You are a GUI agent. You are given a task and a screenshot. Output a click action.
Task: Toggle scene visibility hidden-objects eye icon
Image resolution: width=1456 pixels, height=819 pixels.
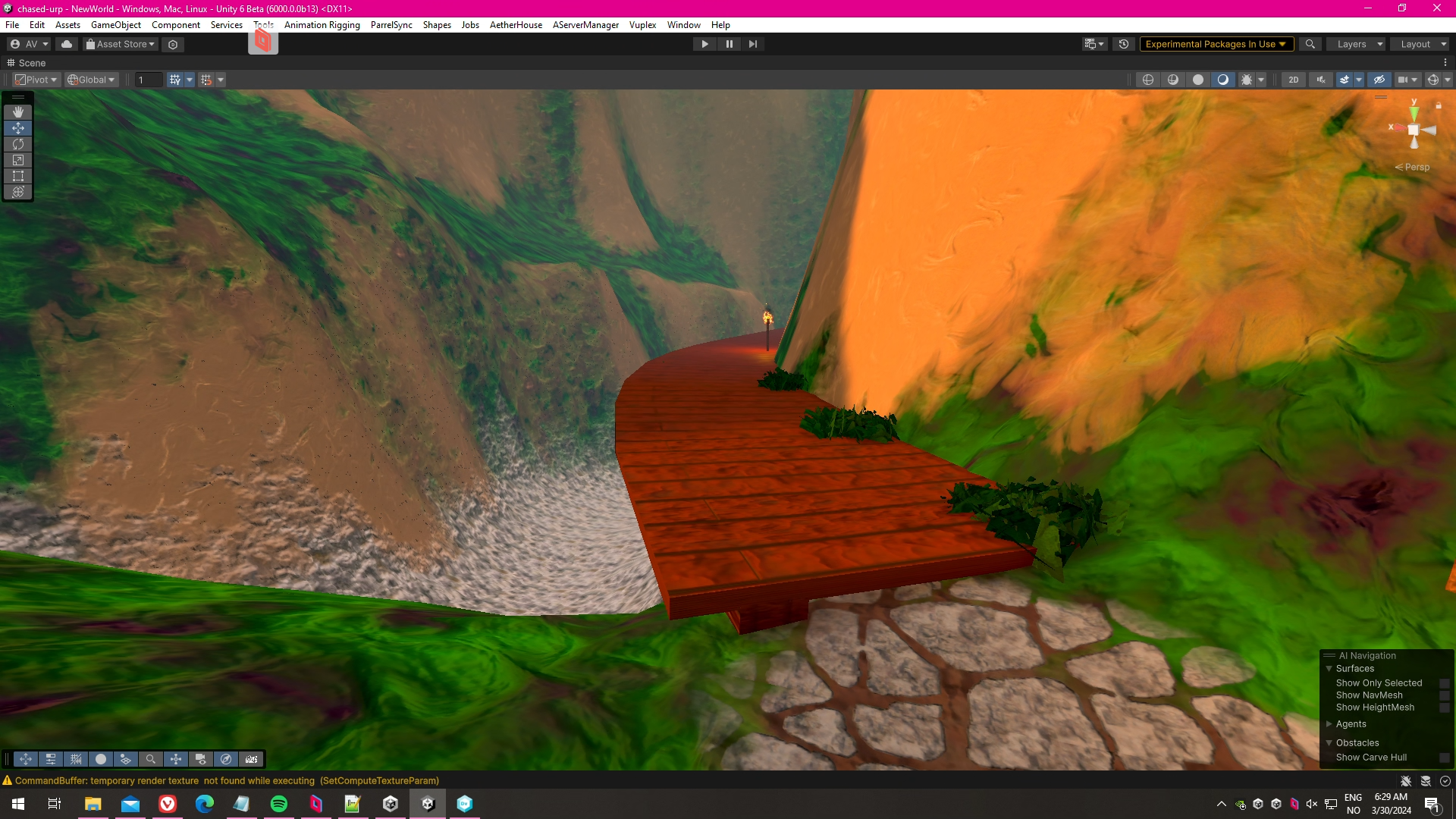click(1379, 80)
